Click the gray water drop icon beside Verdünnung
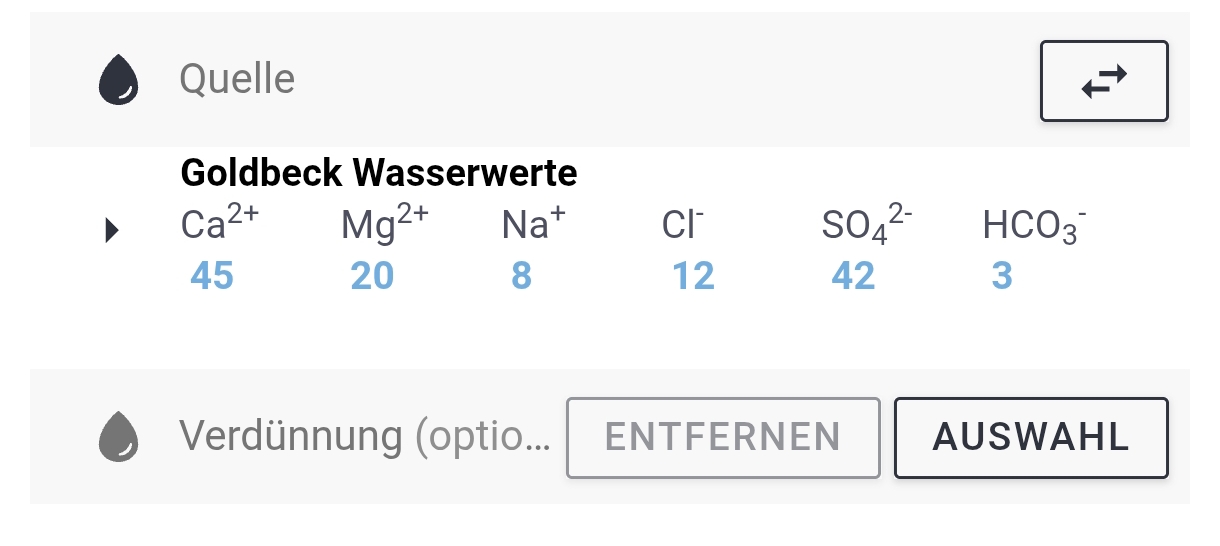 click(119, 436)
